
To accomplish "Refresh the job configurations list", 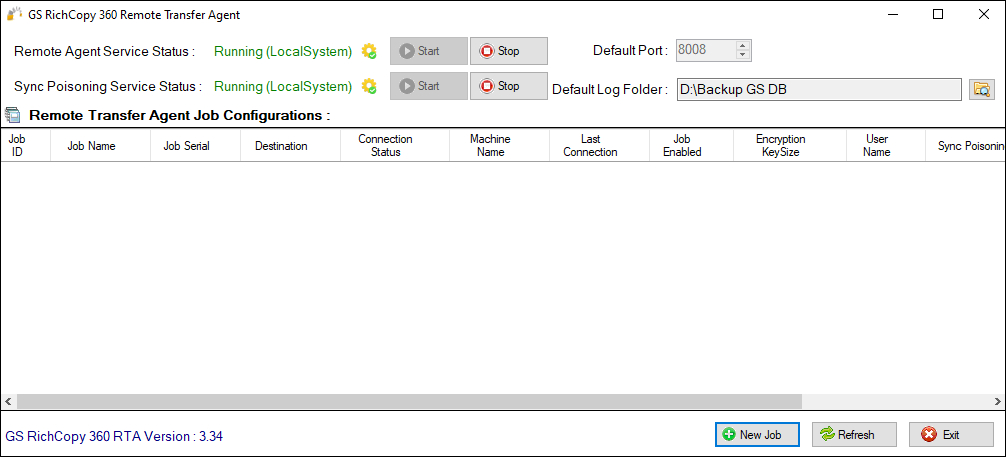I will pos(854,435).
